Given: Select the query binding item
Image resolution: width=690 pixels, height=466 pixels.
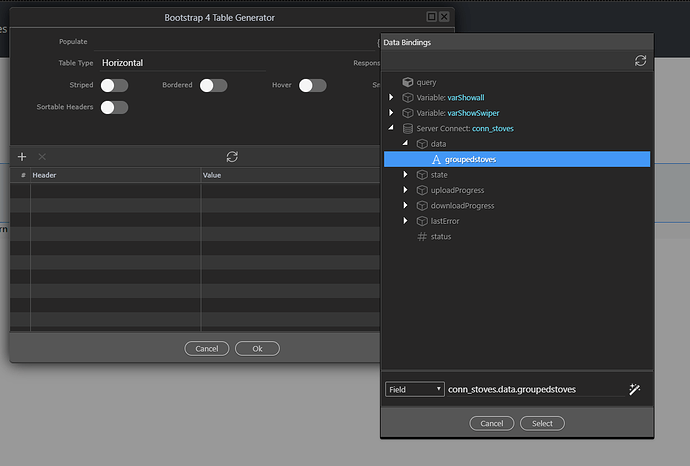Looking at the screenshot, I should click(426, 82).
